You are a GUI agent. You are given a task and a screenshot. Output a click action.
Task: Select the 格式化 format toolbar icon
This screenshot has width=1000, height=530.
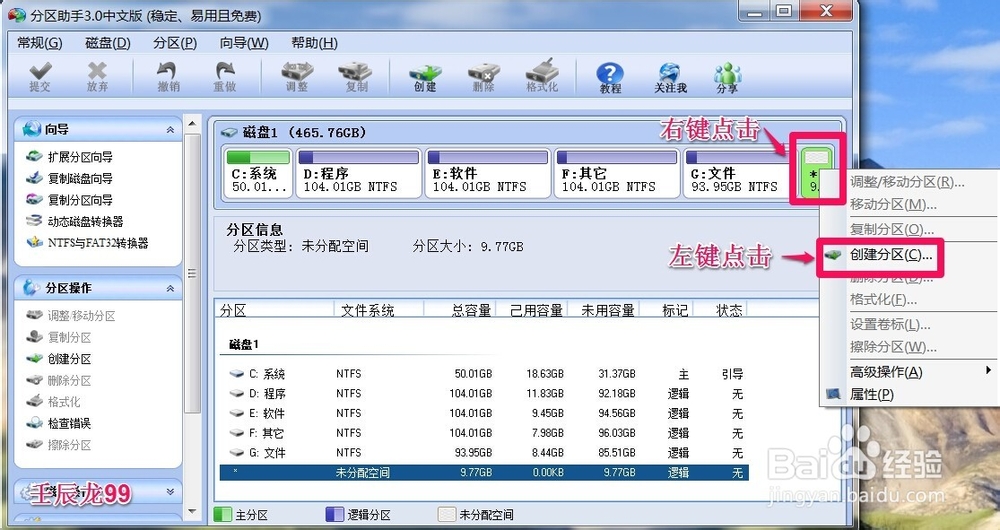pyautogui.click(x=542, y=77)
